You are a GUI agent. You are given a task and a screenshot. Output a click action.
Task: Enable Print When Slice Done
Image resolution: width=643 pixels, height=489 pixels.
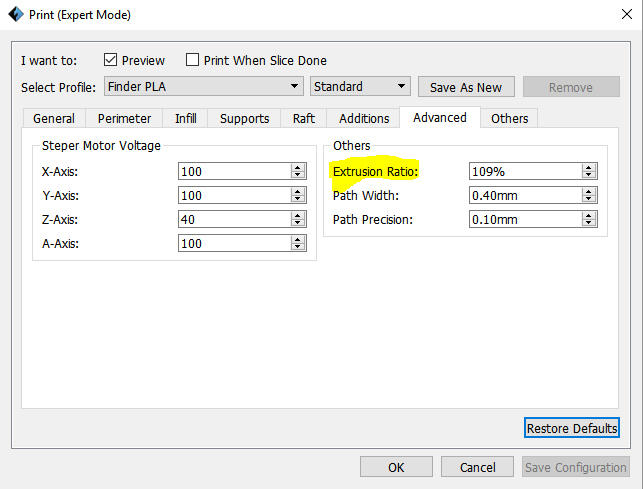(193, 60)
